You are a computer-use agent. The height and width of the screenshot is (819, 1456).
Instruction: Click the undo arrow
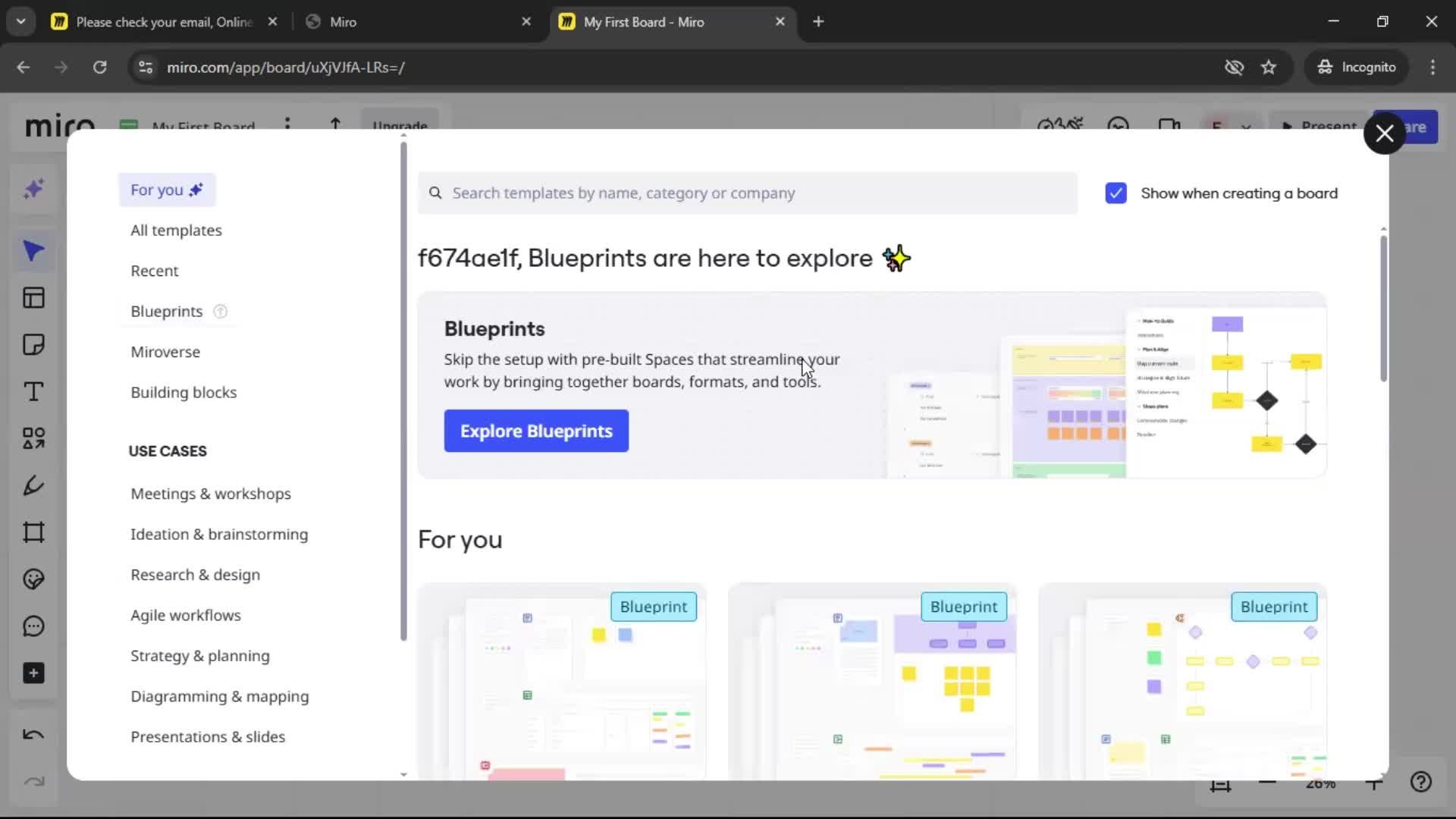pos(33,735)
